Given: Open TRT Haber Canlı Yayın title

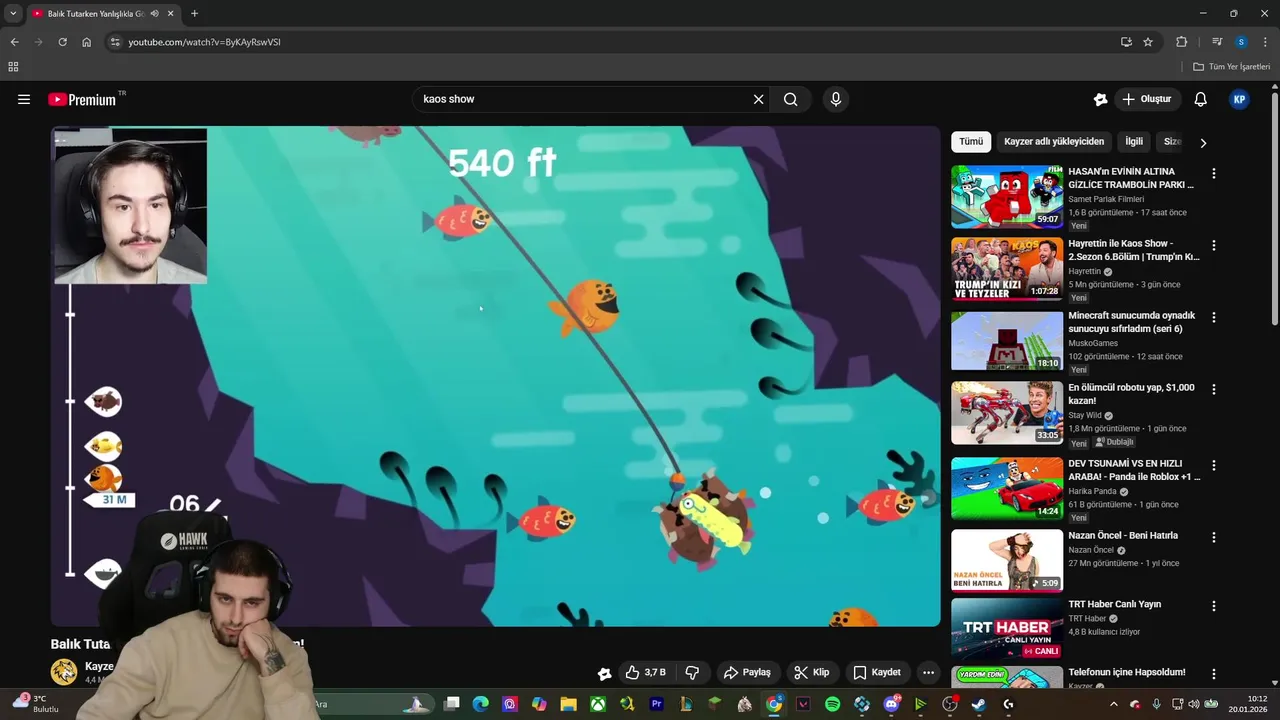Looking at the screenshot, I should tap(1114, 604).
